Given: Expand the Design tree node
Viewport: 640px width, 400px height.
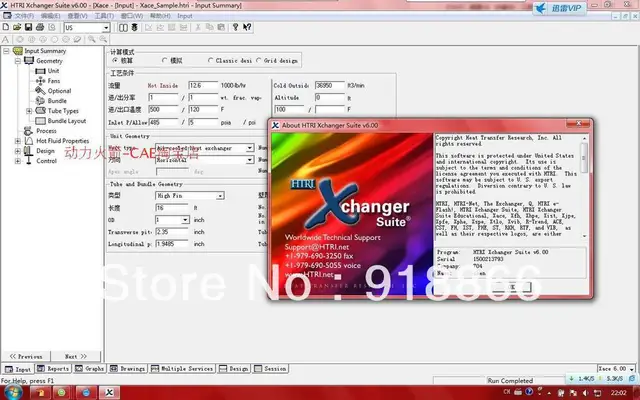Looking at the screenshot, I should click(x=18, y=151).
